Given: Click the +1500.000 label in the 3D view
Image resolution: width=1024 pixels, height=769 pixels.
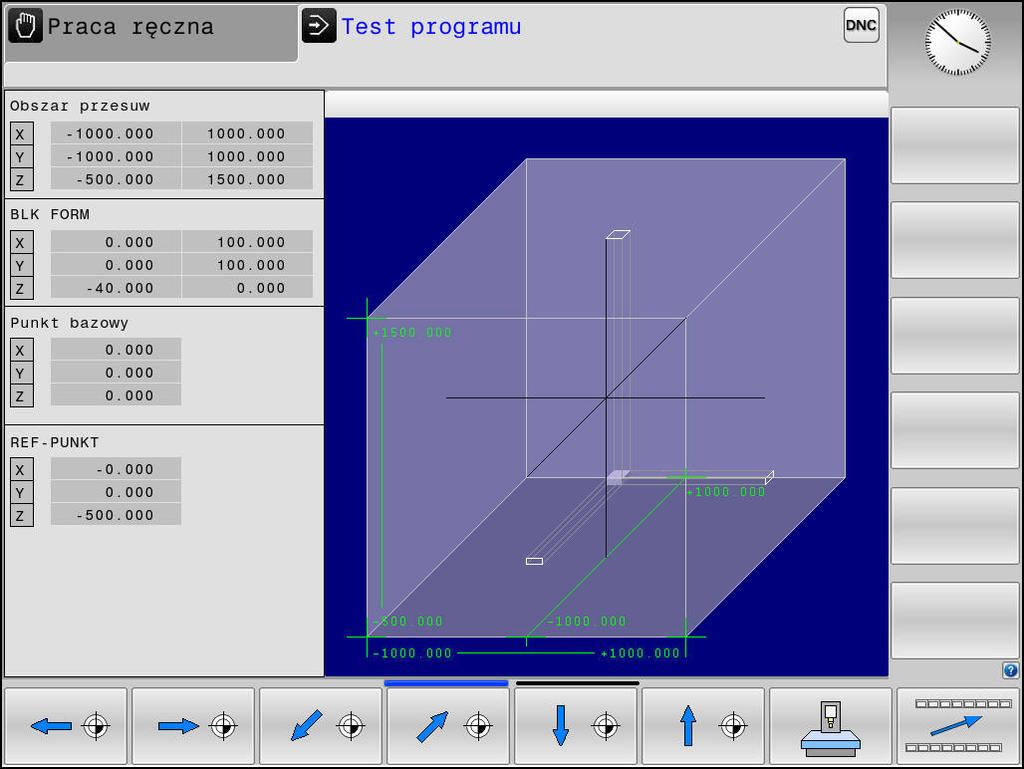Looking at the screenshot, I should pyautogui.click(x=412, y=332).
